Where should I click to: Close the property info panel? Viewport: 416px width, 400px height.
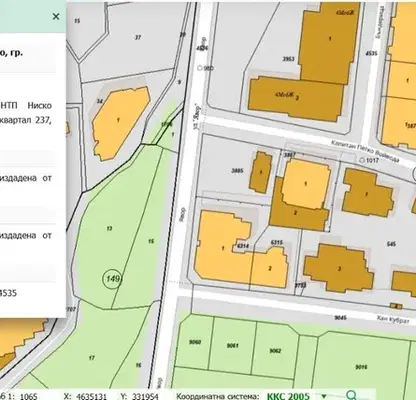click(56, 16)
